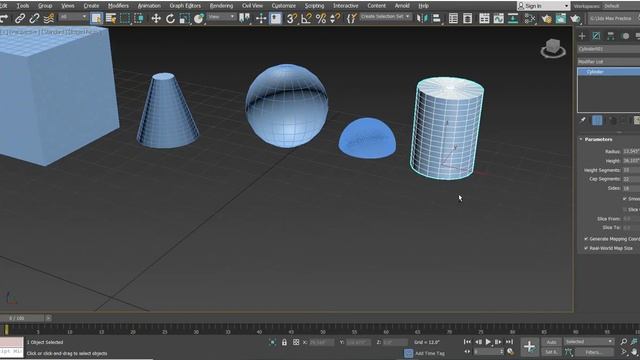
Task: Open the Workspaces Default dropdown
Action: click(x=620, y=6)
